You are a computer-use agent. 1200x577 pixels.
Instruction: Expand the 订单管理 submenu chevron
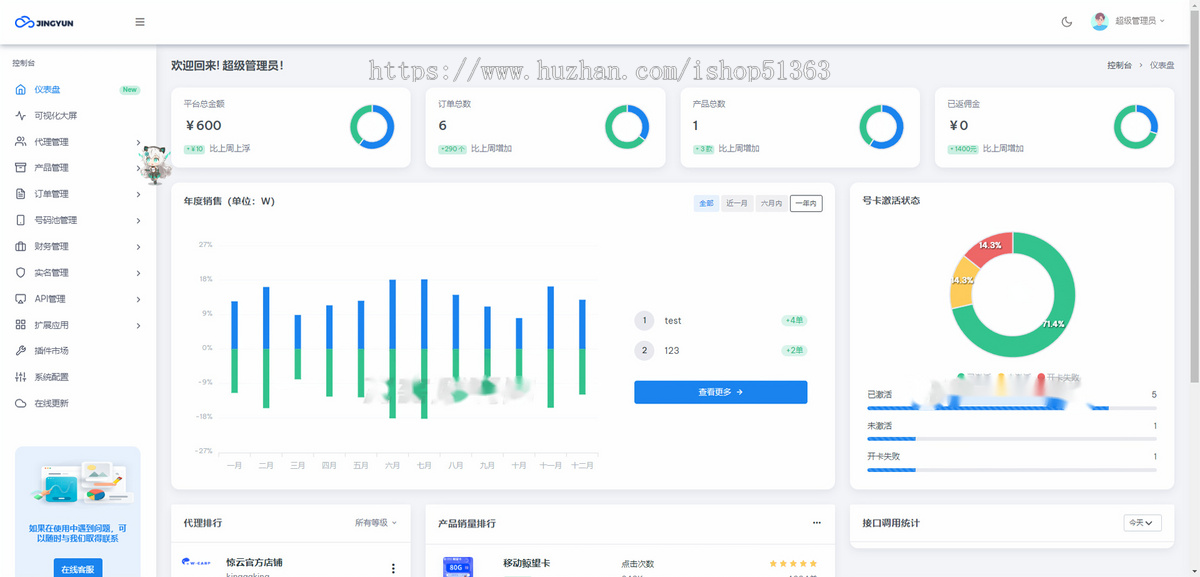point(138,194)
